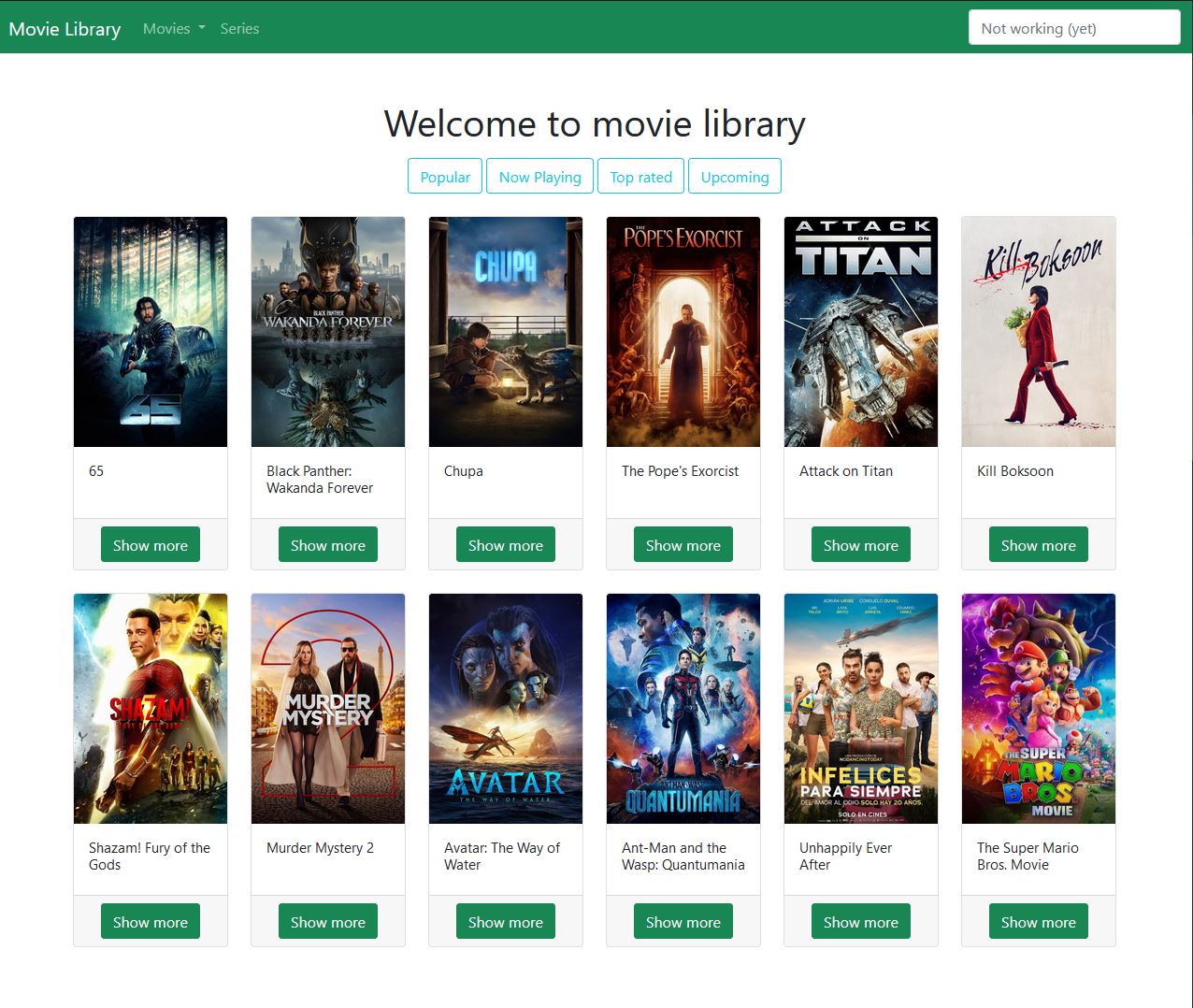Open the Attack on Titan poster
The width and height of the screenshot is (1193, 1008).
point(861,332)
